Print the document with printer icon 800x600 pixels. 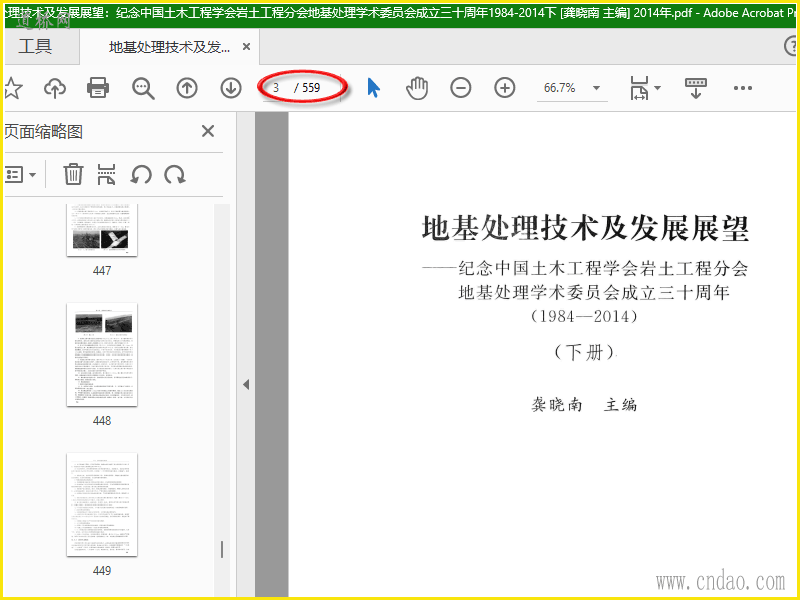(x=98, y=88)
